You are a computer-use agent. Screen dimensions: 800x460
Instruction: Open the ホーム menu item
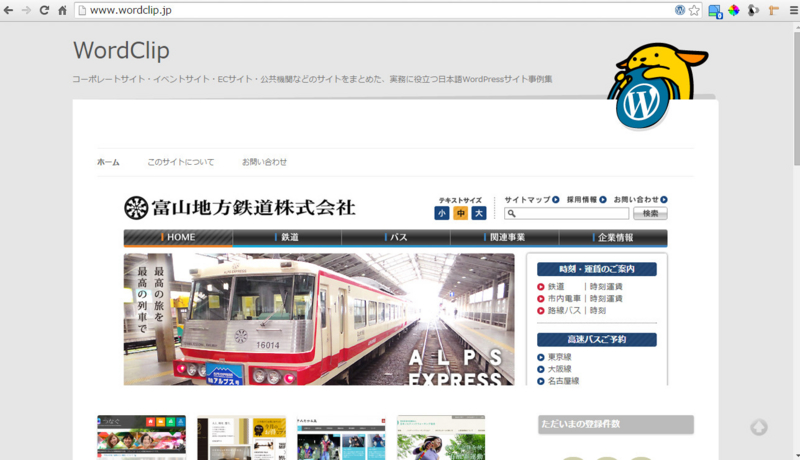108,162
